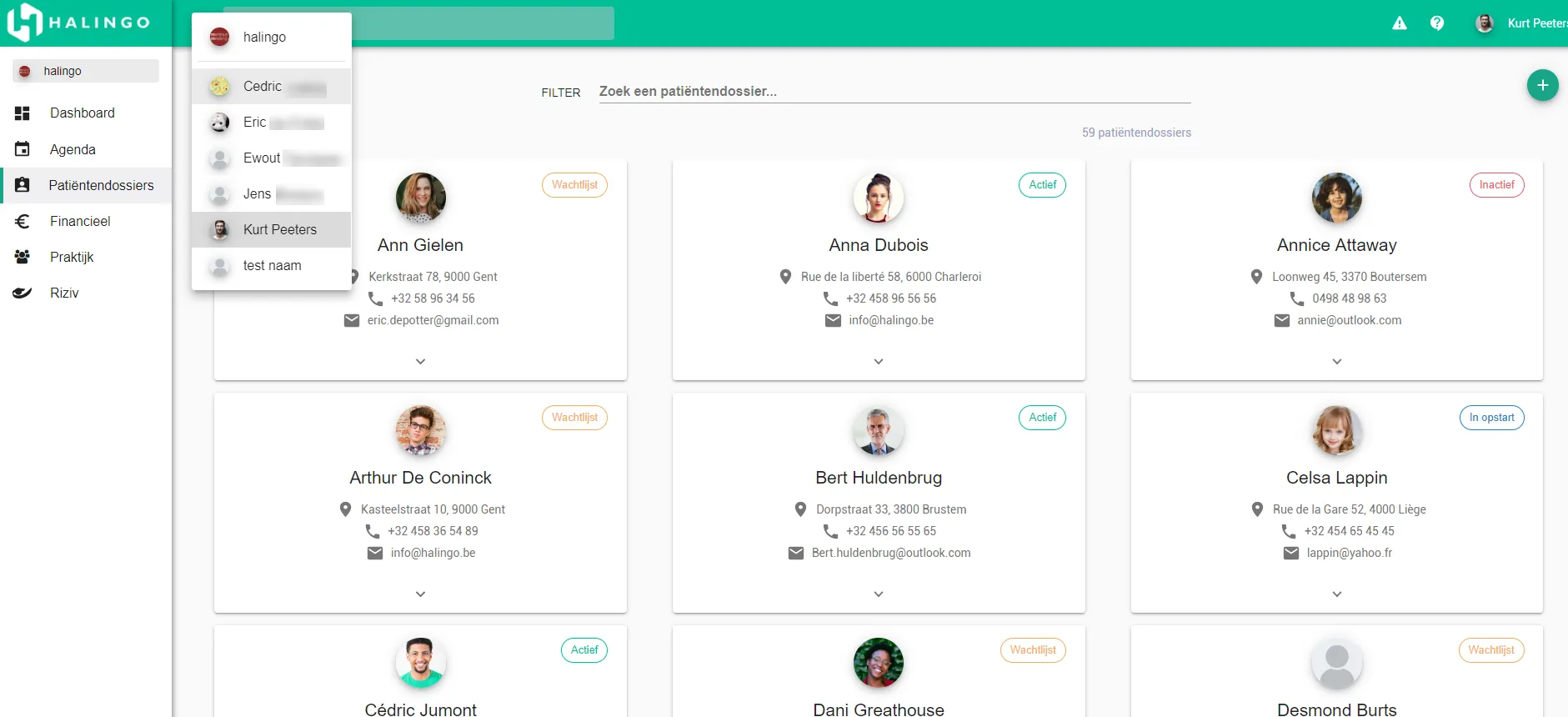Click the mail icon on Arthur De Coninck card

tap(375, 553)
